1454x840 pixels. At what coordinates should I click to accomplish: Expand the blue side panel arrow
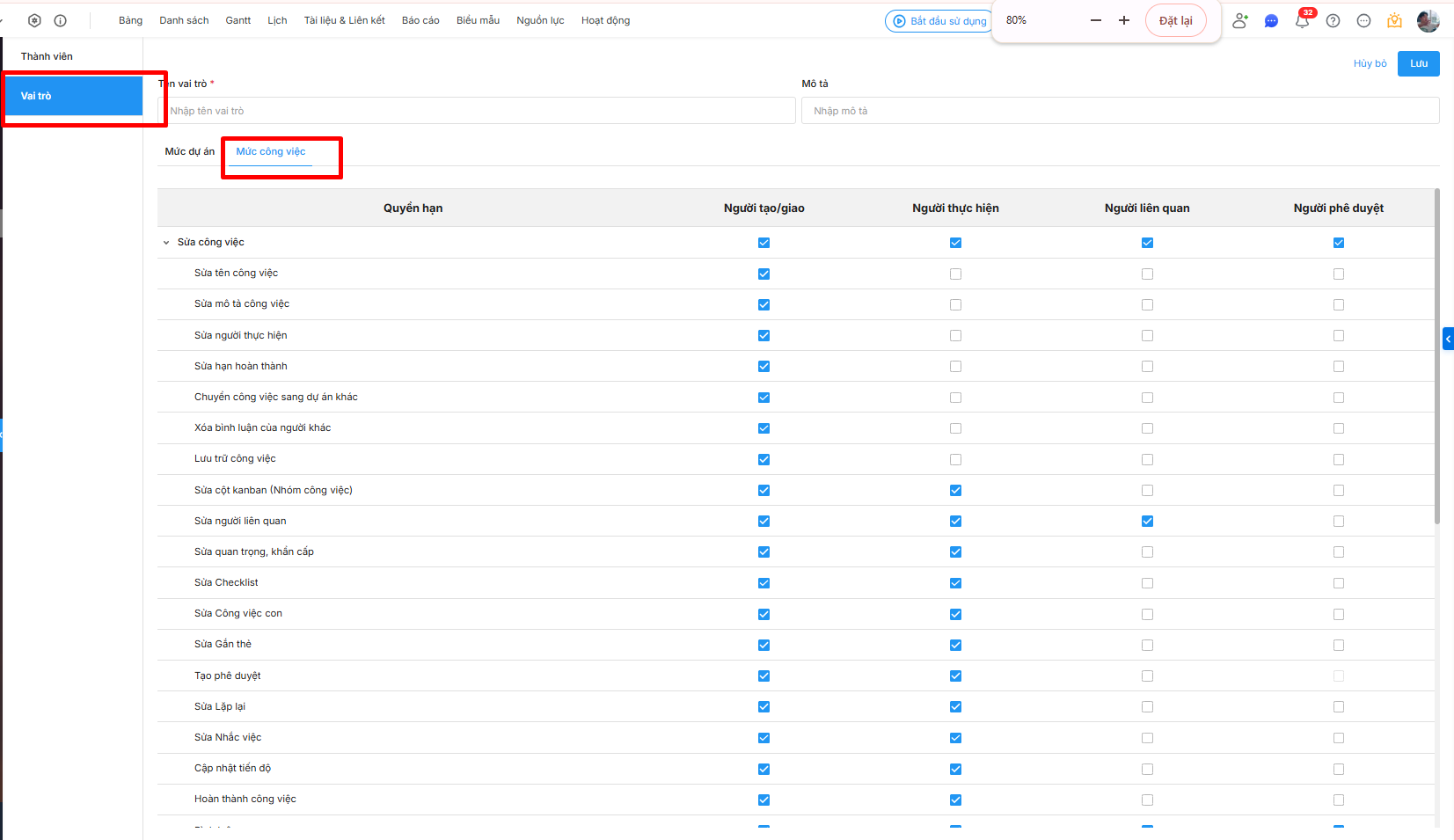[1448, 339]
